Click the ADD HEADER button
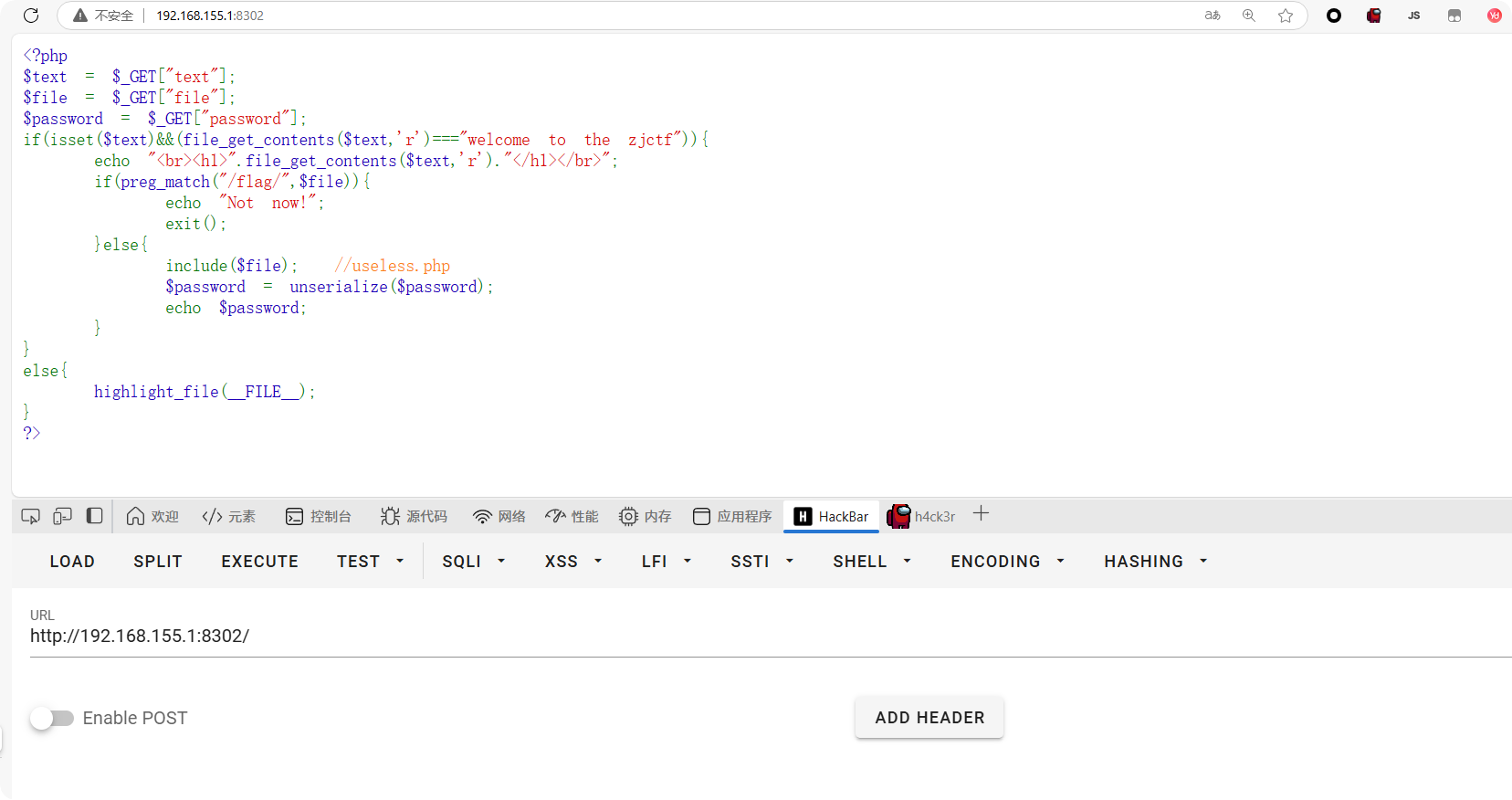 click(929, 718)
